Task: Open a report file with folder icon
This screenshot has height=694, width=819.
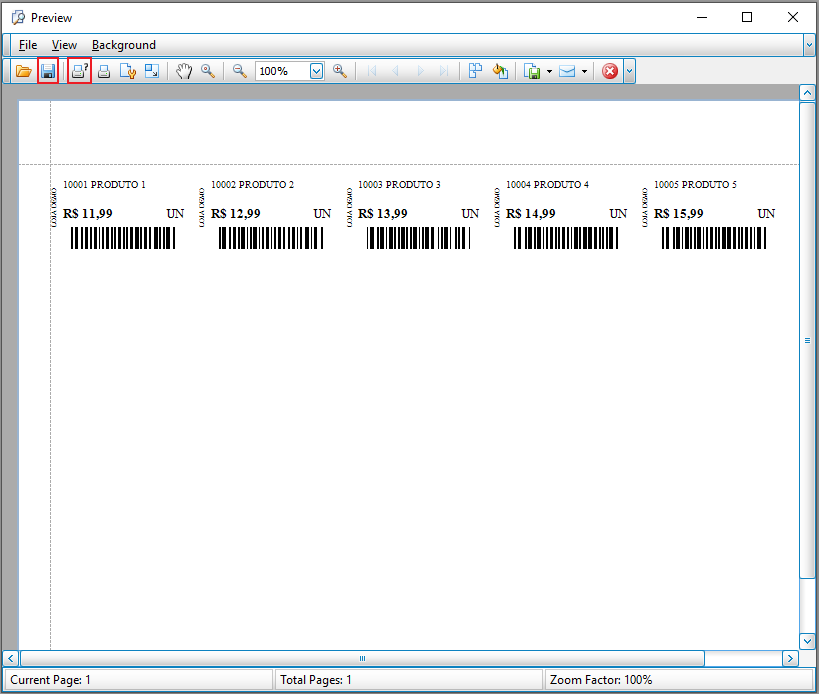Action: pyautogui.click(x=23, y=71)
